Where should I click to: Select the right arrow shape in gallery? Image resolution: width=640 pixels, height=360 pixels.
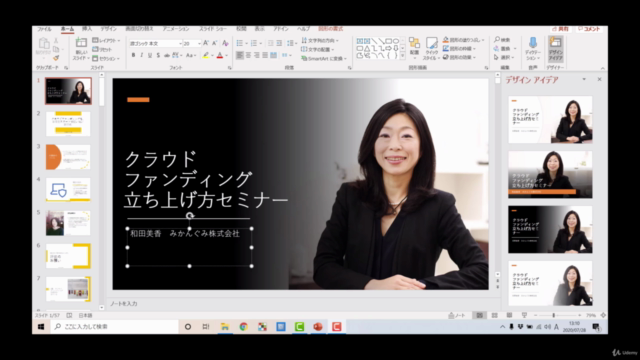[x=389, y=48]
